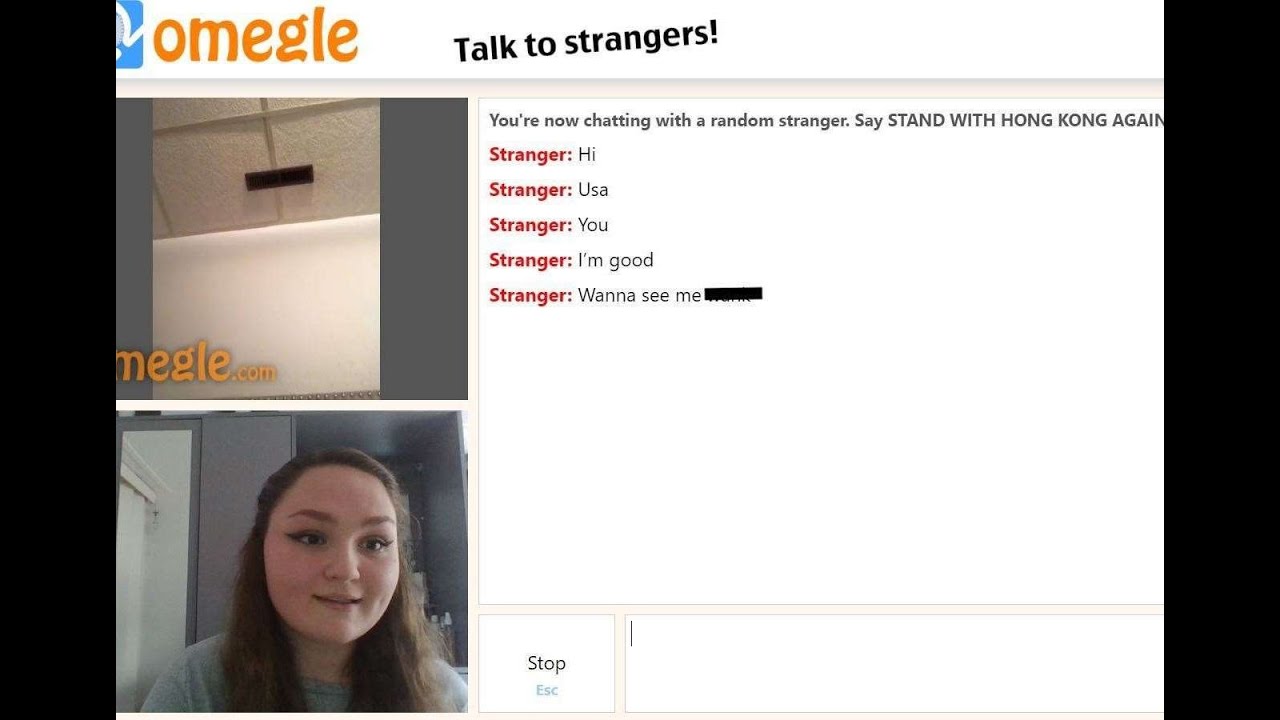
Task: End the conversation with the Stop button
Action: click(547, 664)
